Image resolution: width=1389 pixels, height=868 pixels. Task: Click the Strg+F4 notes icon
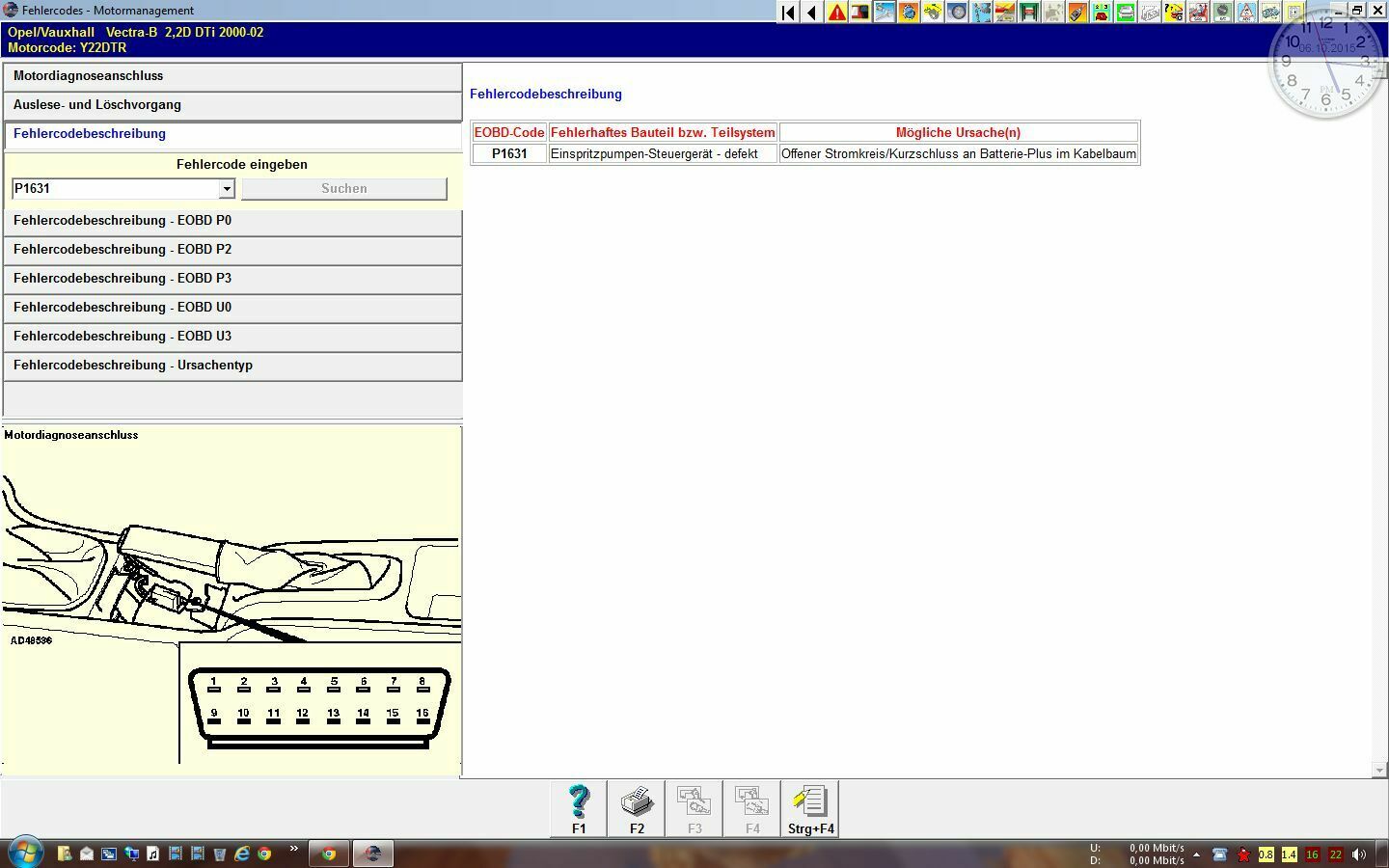(810, 808)
